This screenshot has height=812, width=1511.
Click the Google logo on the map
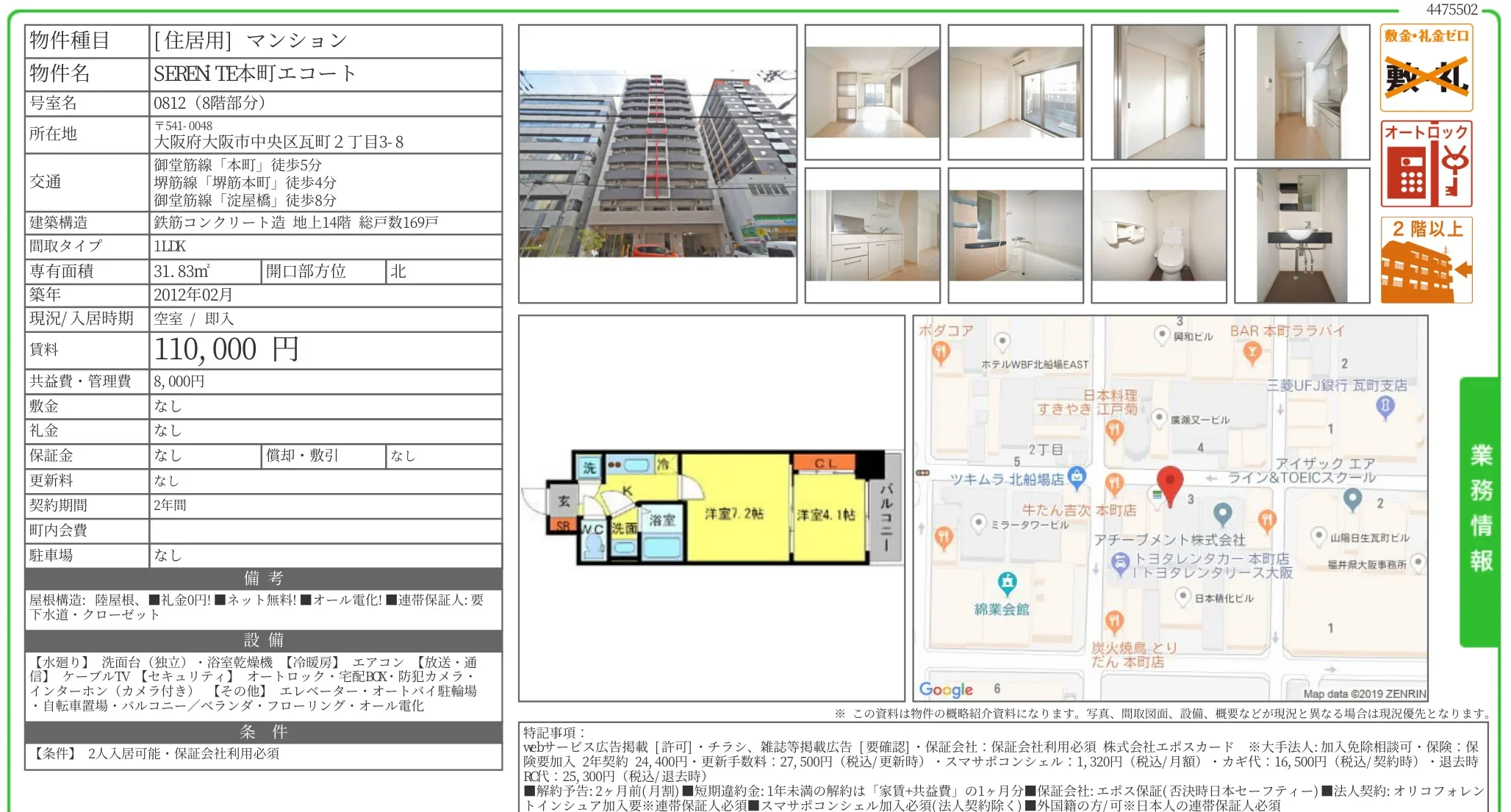tap(946, 689)
